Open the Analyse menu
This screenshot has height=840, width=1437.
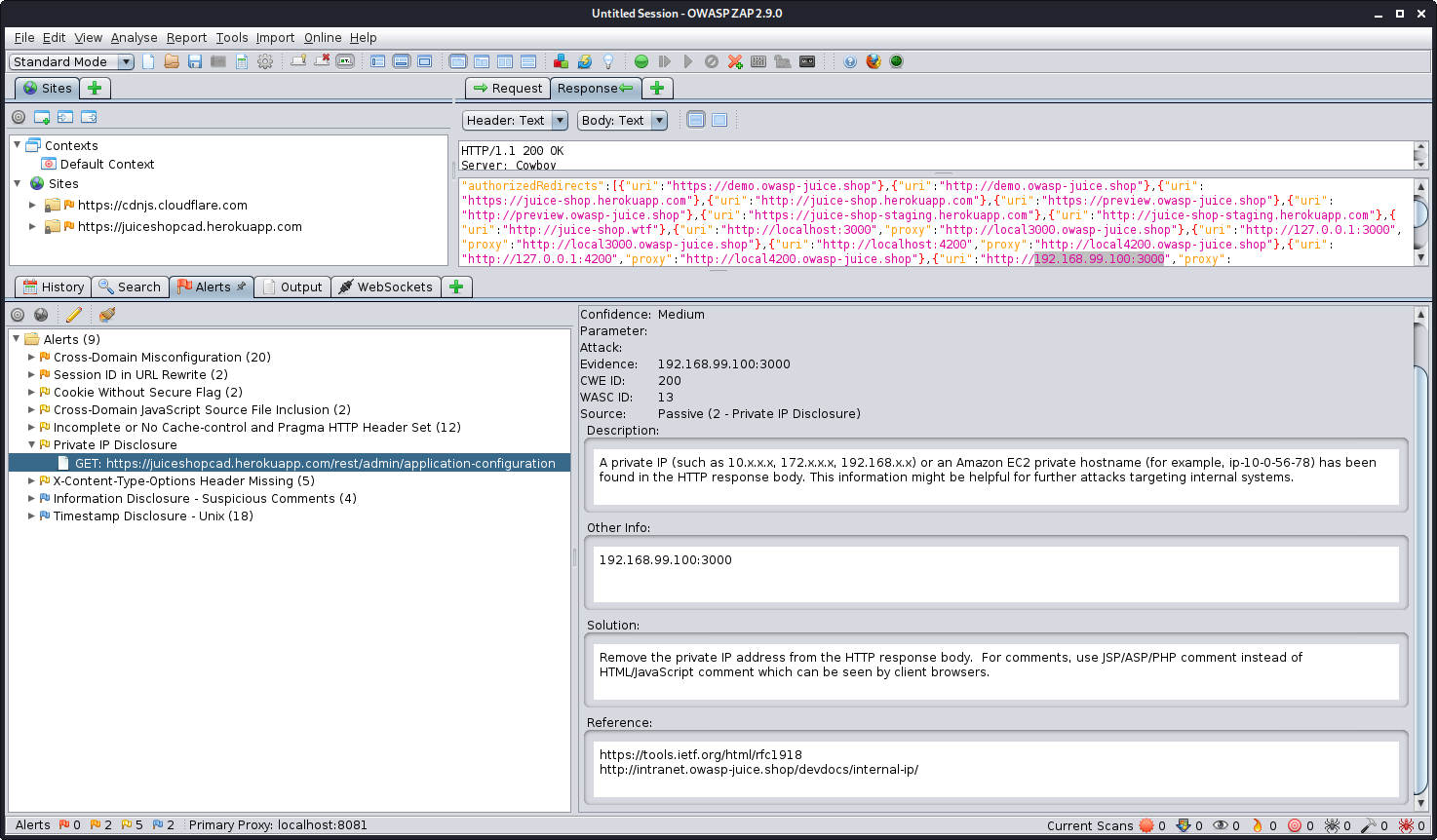tap(134, 38)
